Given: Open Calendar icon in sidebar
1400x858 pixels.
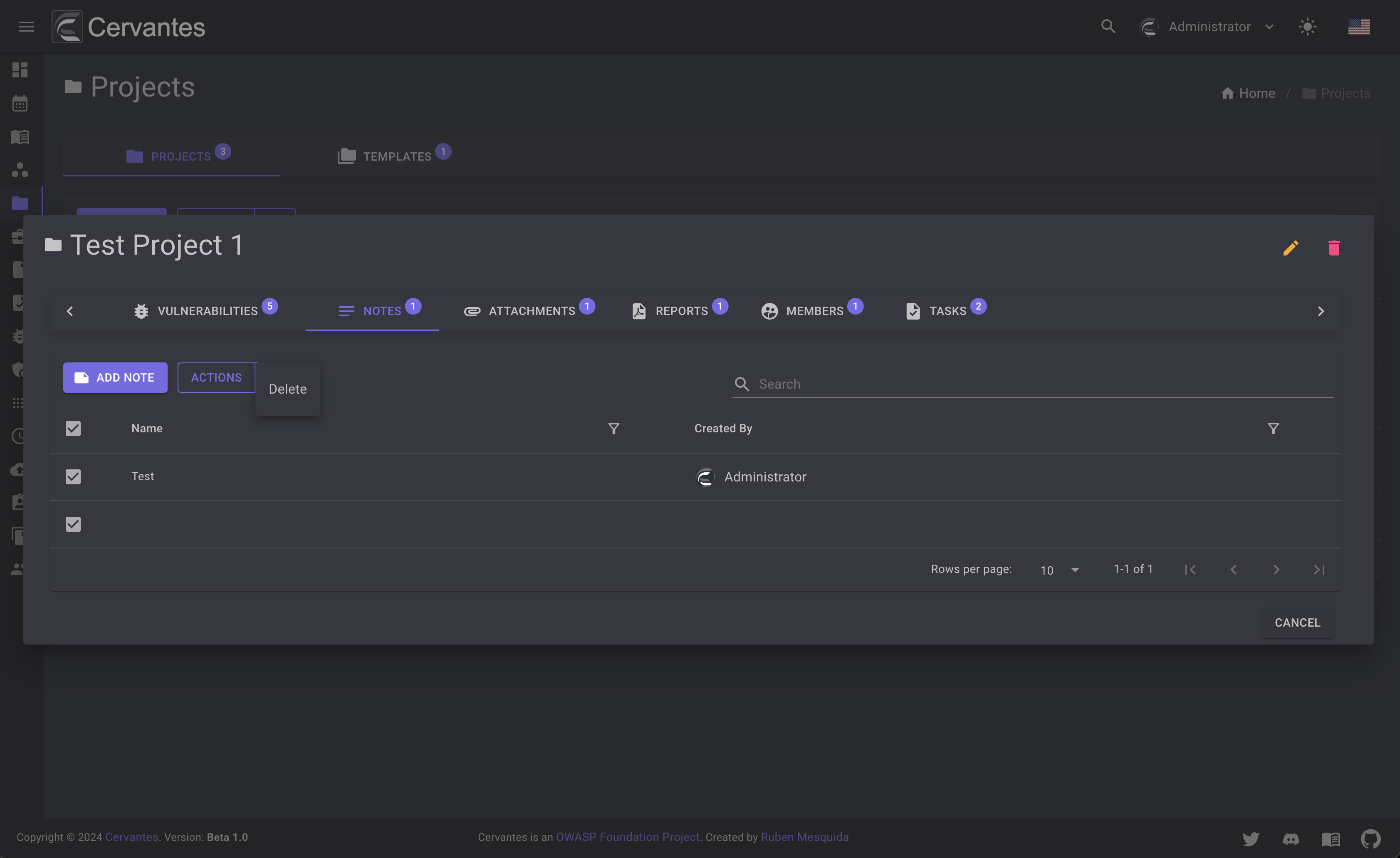Looking at the screenshot, I should (20, 103).
